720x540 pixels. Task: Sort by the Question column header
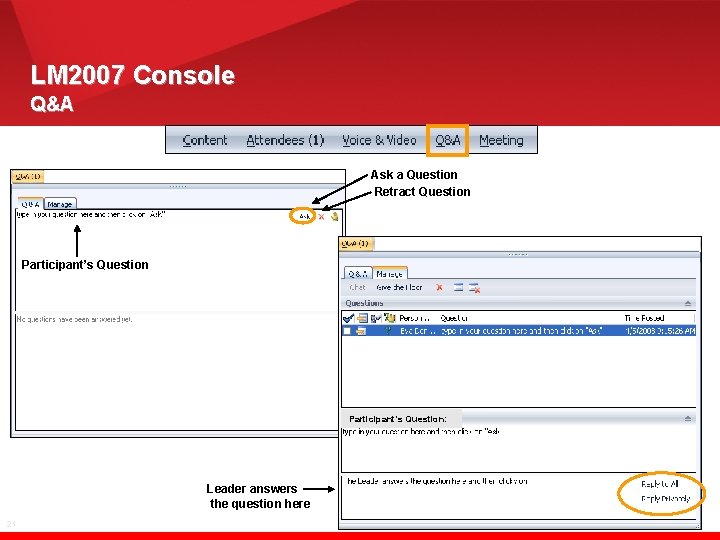pyautogui.click(x=455, y=318)
